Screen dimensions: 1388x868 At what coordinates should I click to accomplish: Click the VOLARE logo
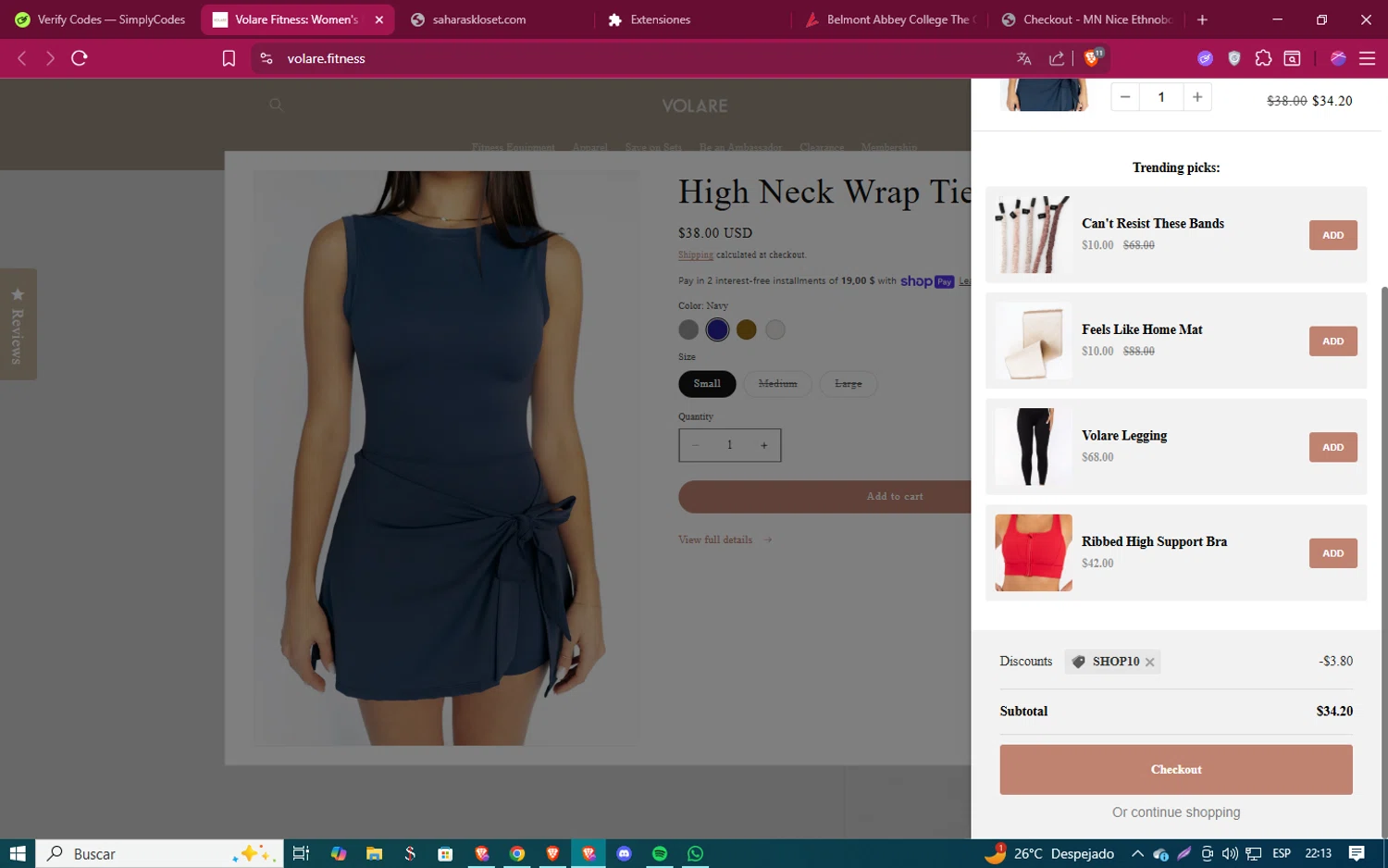[695, 106]
